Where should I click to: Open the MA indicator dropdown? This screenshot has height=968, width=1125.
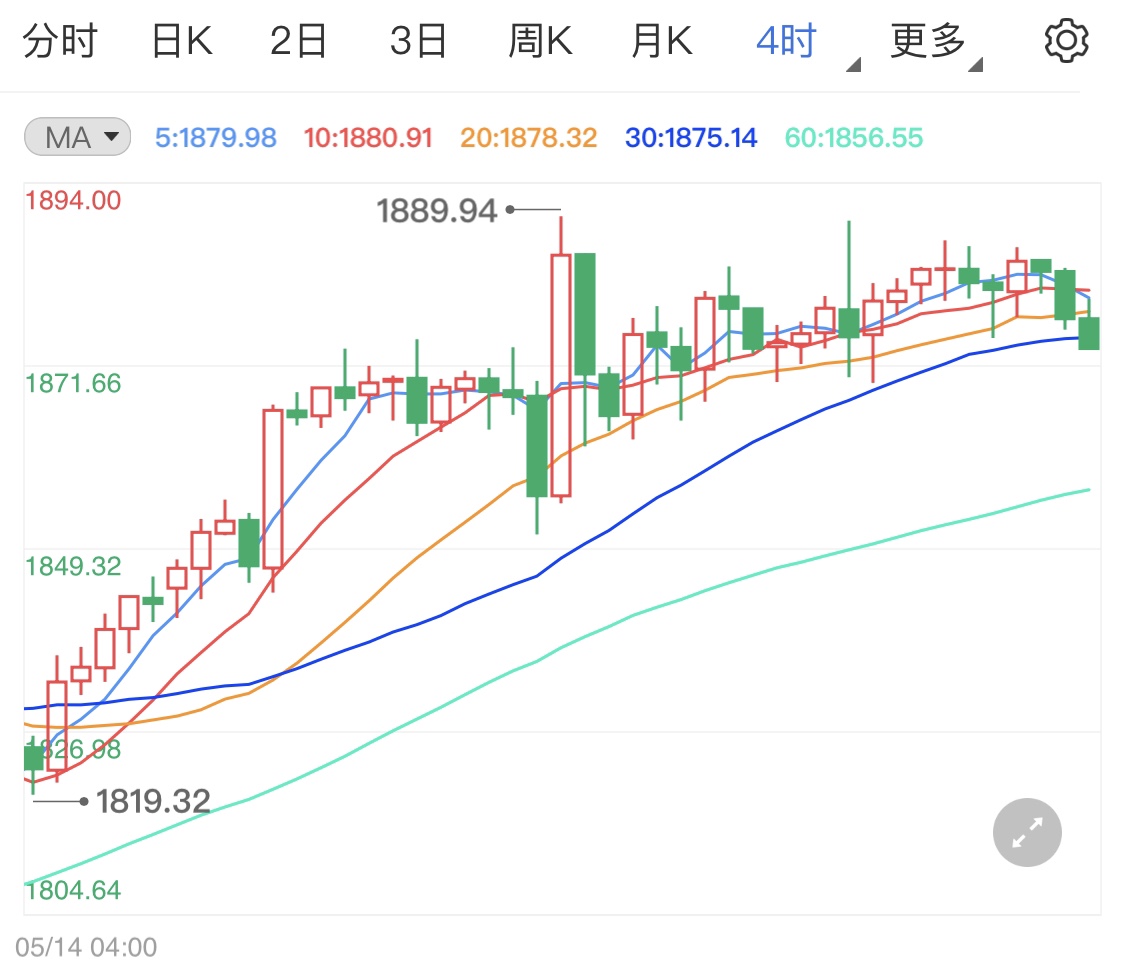[77, 136]
